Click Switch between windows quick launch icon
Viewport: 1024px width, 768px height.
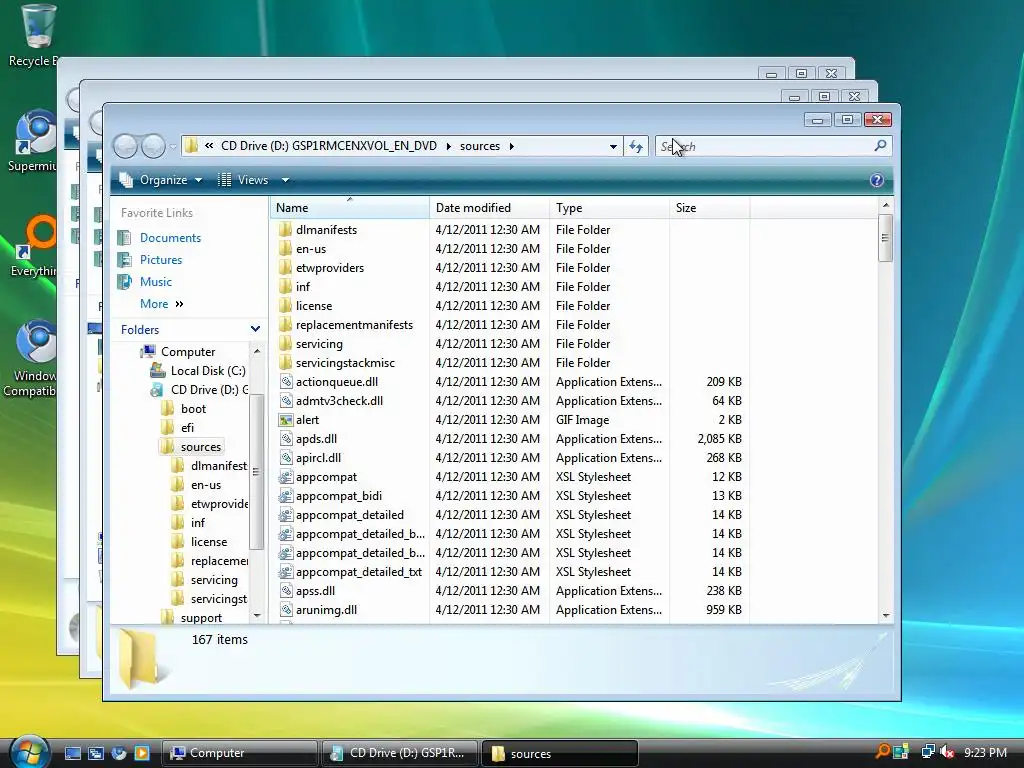[96, 753]
